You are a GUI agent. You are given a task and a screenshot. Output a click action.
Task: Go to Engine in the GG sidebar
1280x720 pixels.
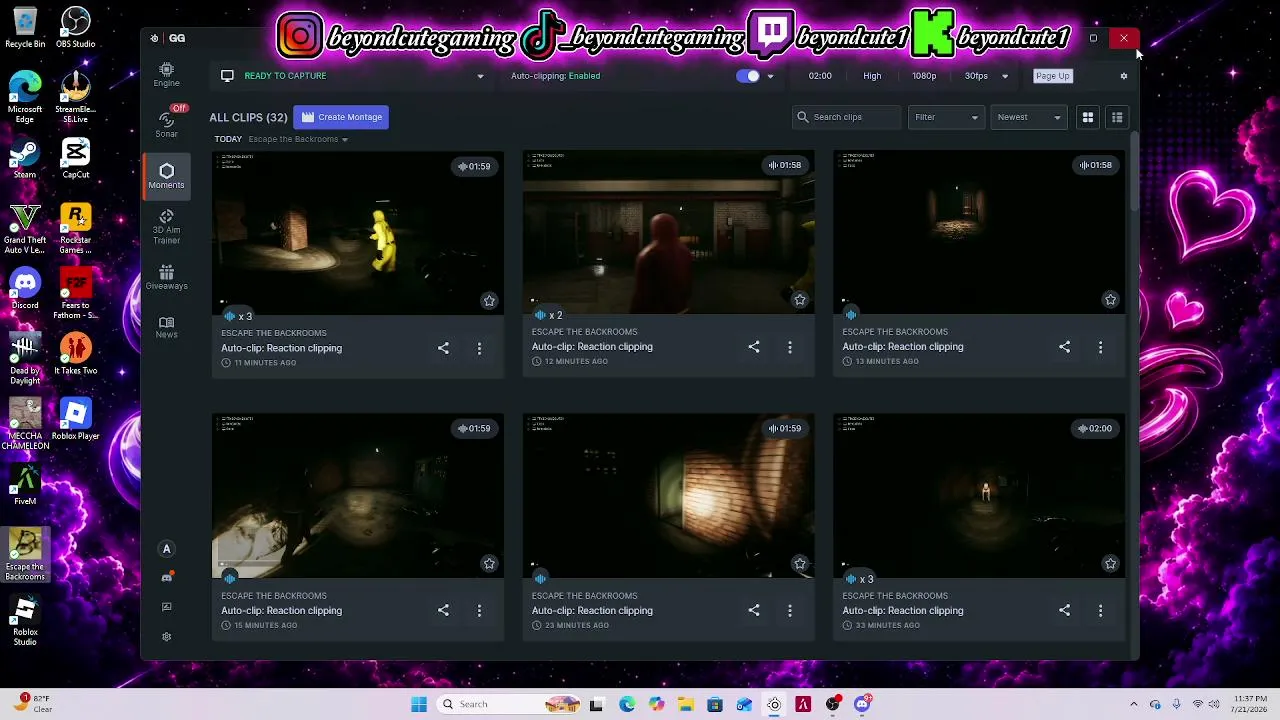(x=166, y=74)
